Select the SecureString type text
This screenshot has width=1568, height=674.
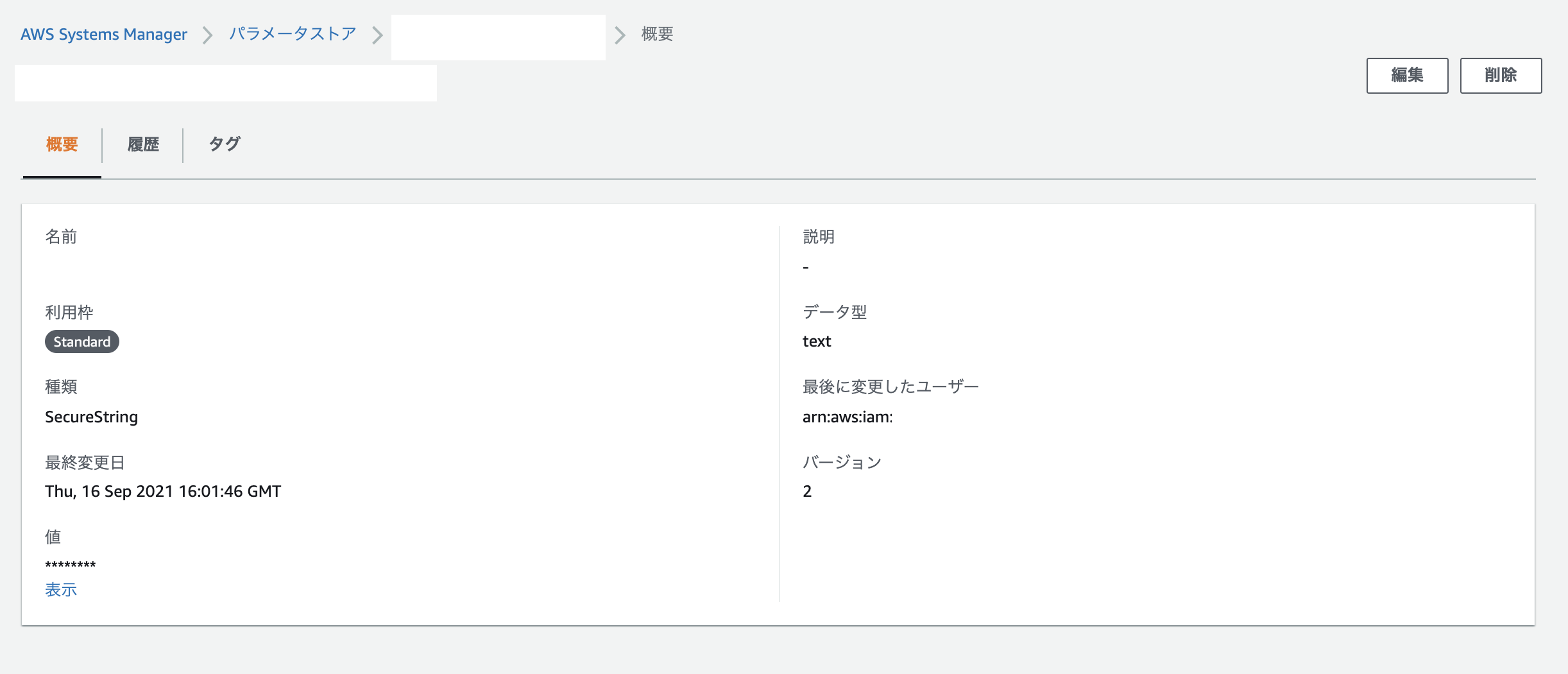tap(91, 417)
